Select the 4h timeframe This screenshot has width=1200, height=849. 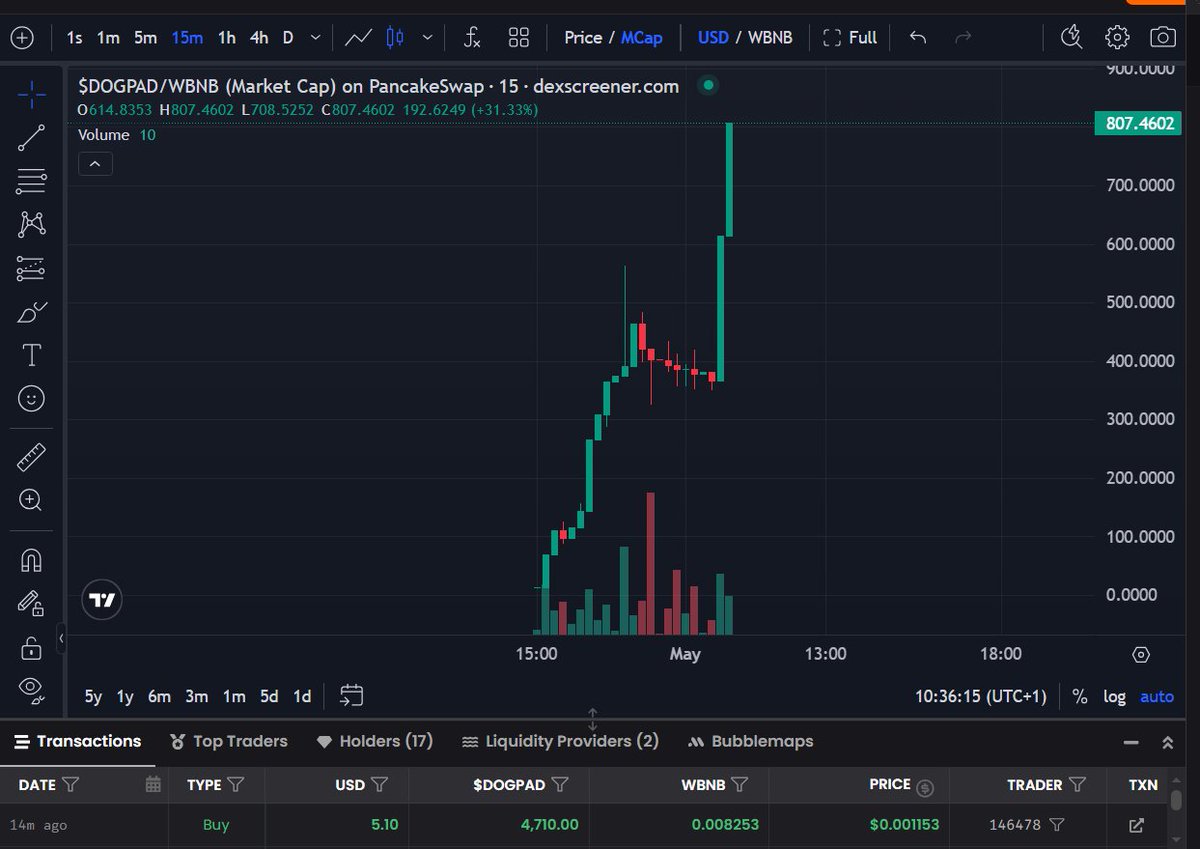coord(259,38)
